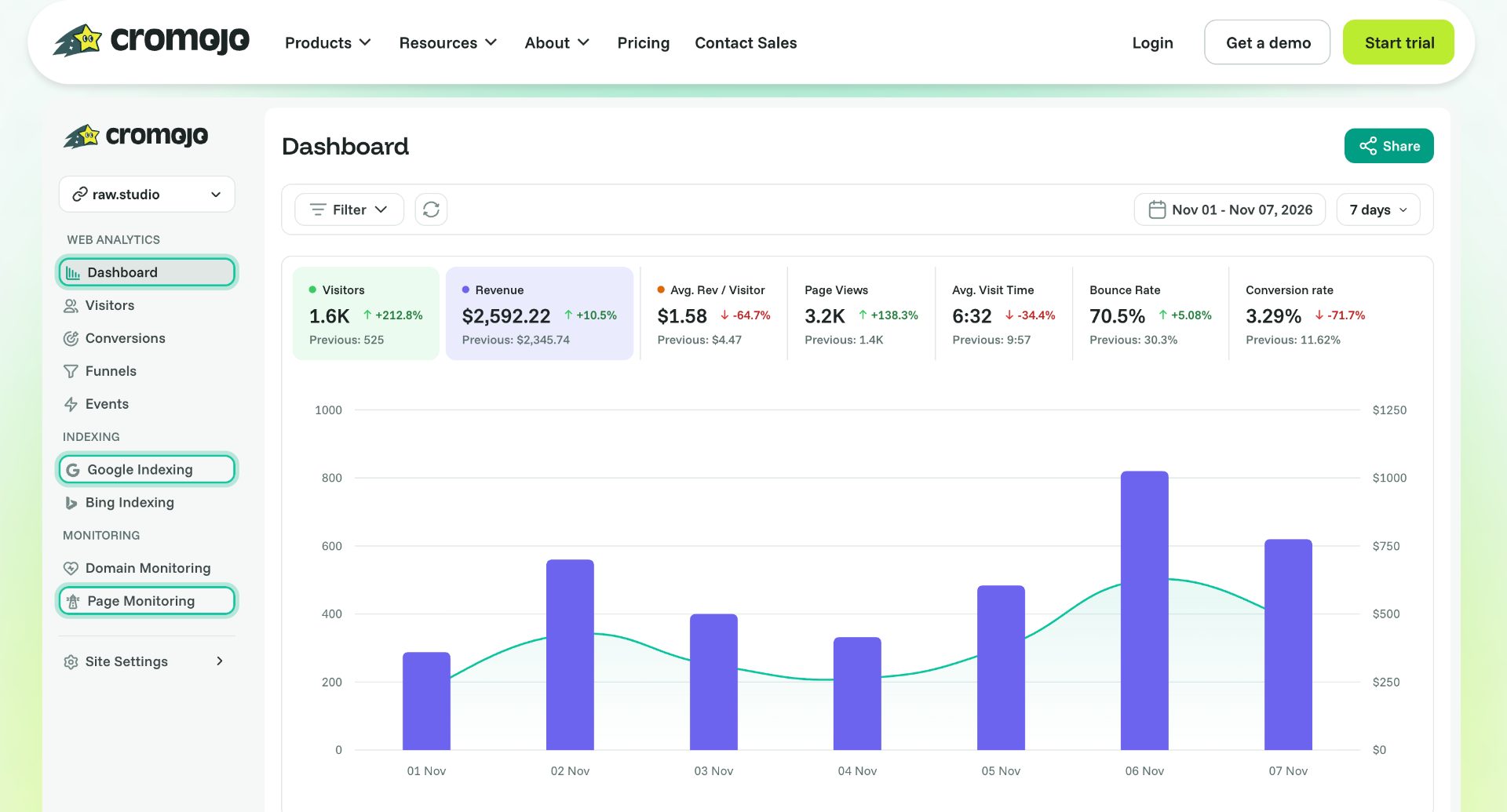Click the 02 Nov revenue bar

570,655
